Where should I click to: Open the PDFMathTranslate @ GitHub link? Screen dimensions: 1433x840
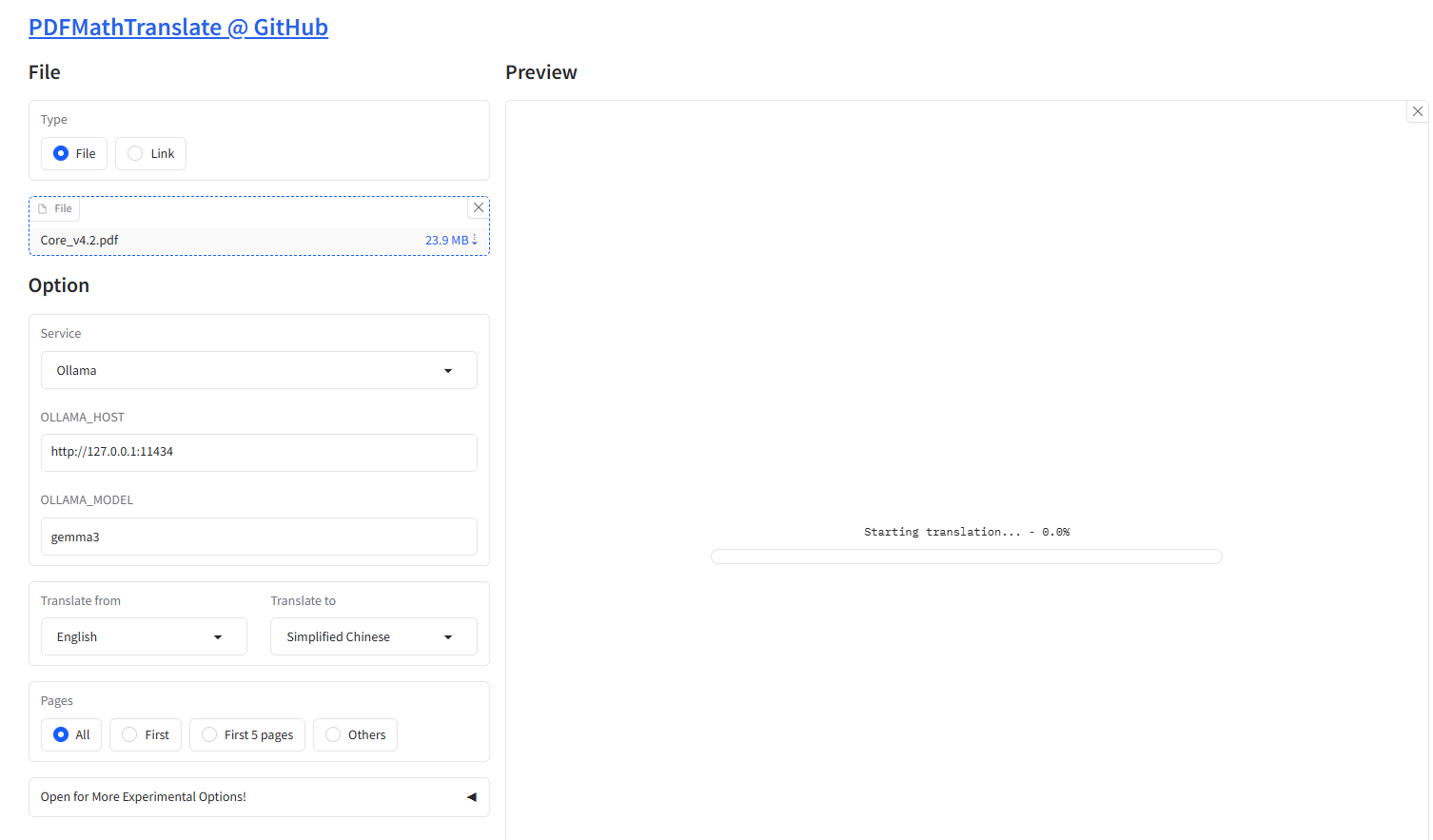point(178,28)
